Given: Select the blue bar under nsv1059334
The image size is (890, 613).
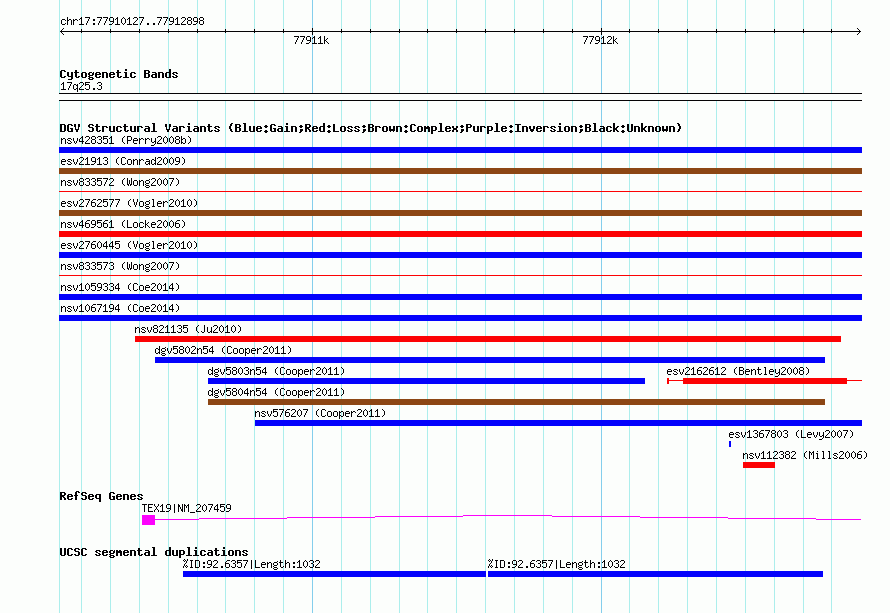Looking at the screenshot, I should click(x=460, y=297).
